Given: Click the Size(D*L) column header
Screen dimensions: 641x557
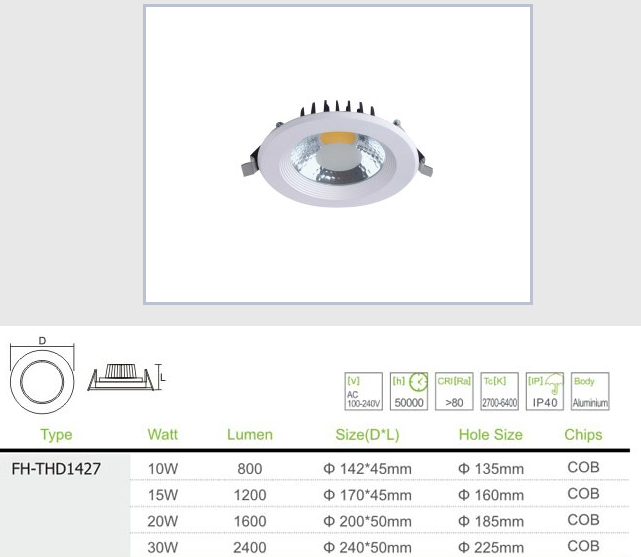Looking at the screenshot, I should pyautogui.click(x=367, y=435).
